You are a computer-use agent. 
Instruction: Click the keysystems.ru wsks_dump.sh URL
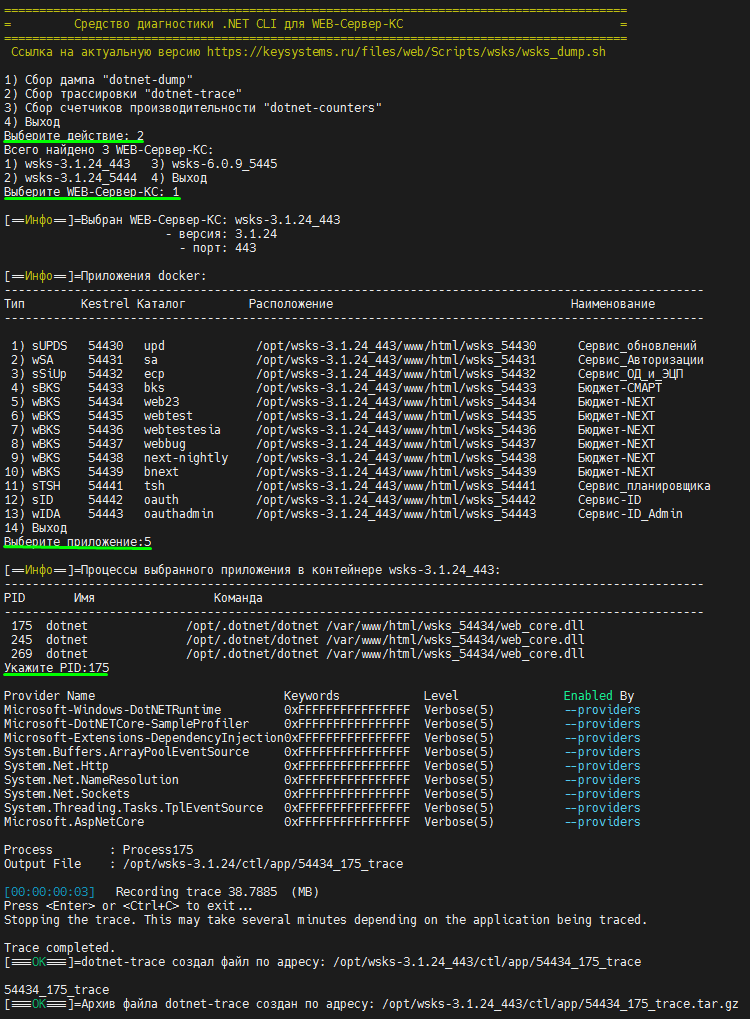click(406, 52)
